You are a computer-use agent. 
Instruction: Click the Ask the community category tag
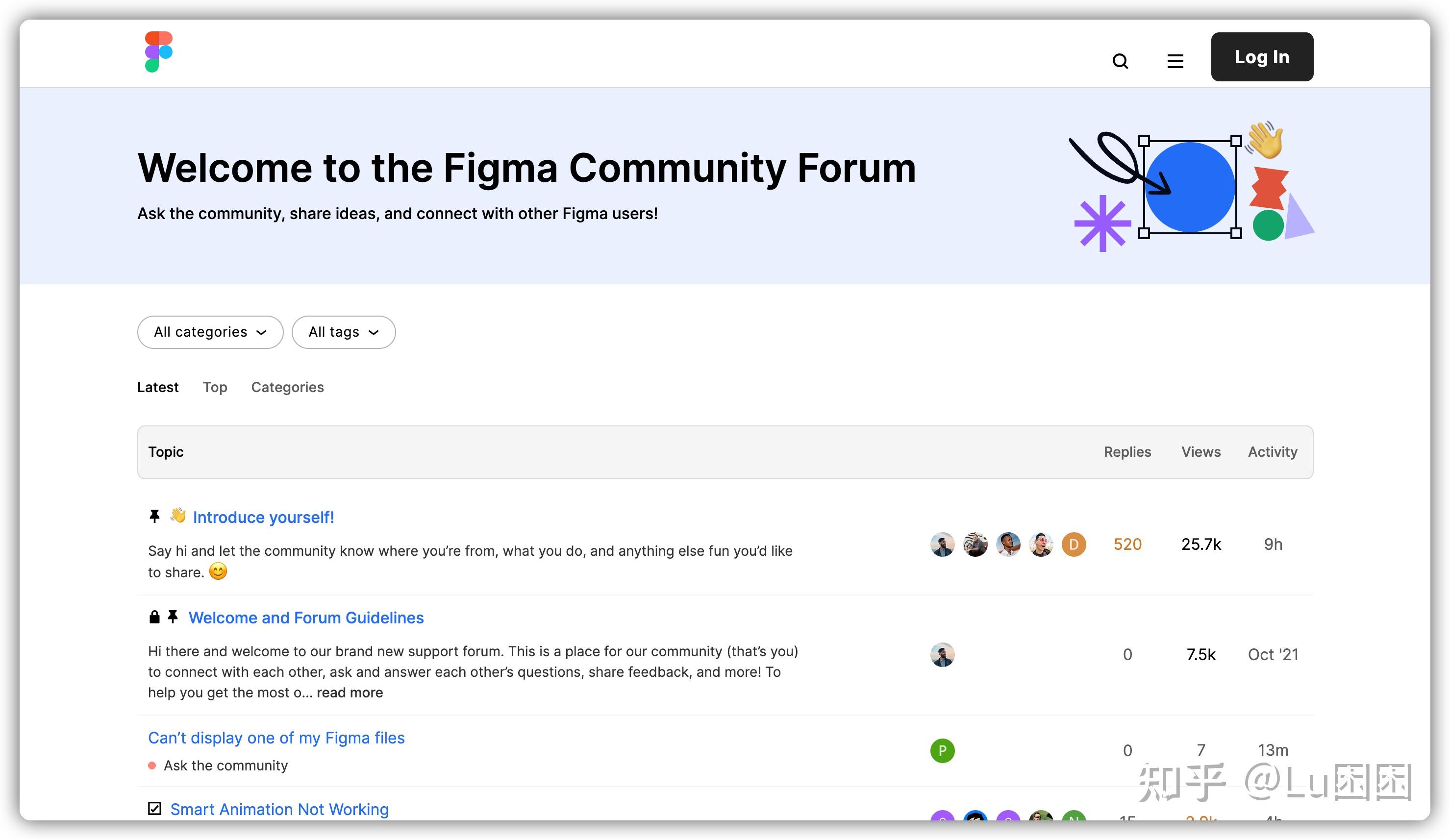[x=225, y=765]
